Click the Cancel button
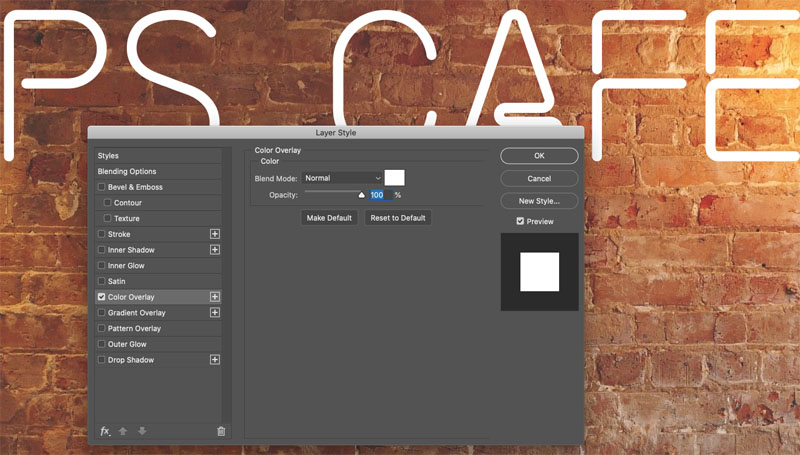Image resolution: width=800 pixels, height=455 pixels. point(539,179)
